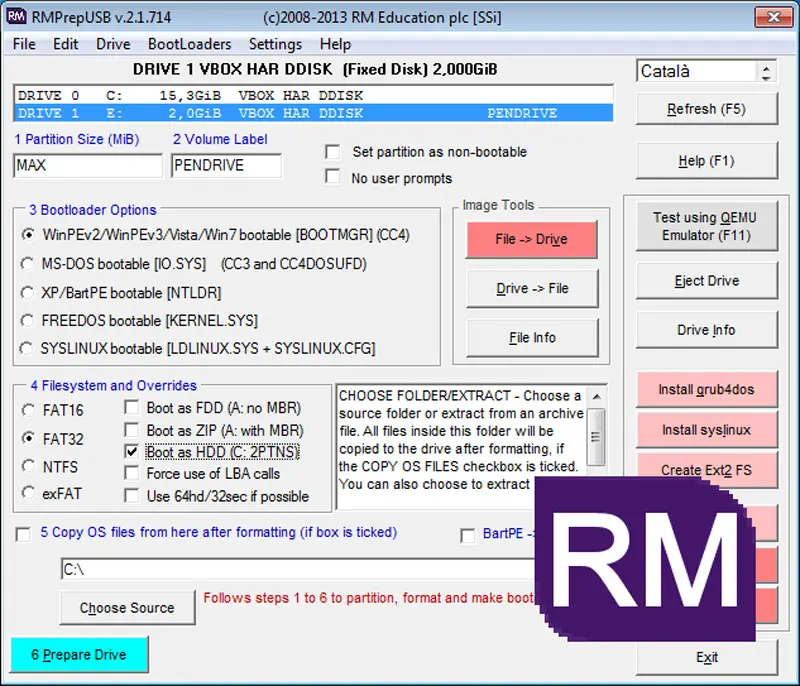Click Exit button
The width and height of the screenshot is (800, 686).
coord(706,657)
